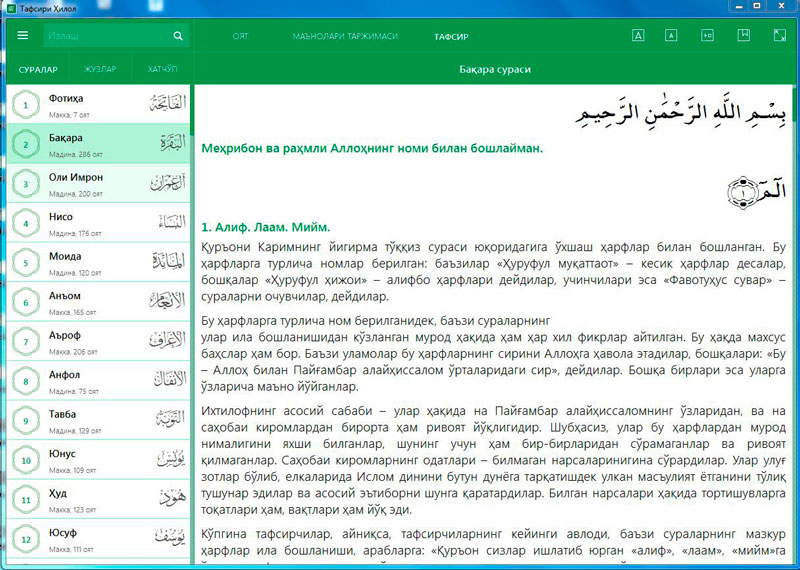
Task: Switch to the ОЯТ tab
Action: pyautogui.click(x=240, y=36)
